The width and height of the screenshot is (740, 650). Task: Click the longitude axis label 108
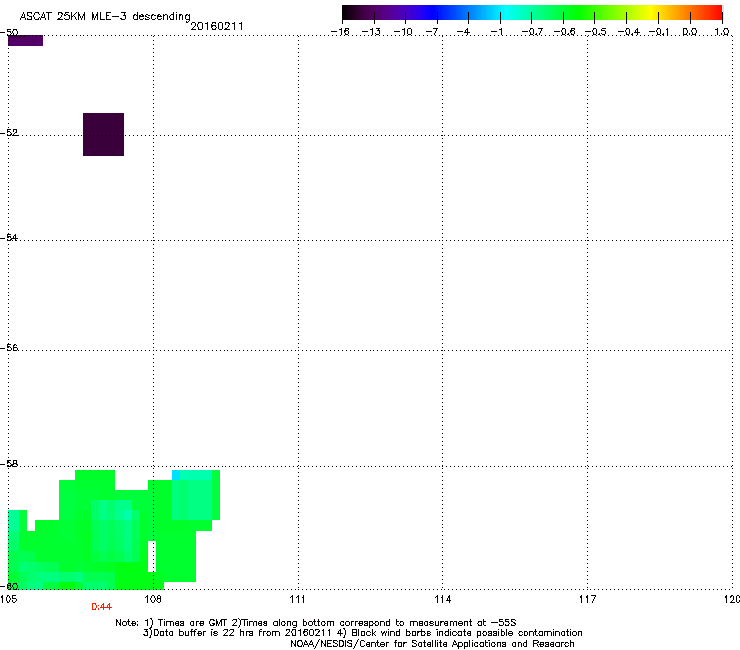(152, 599)
